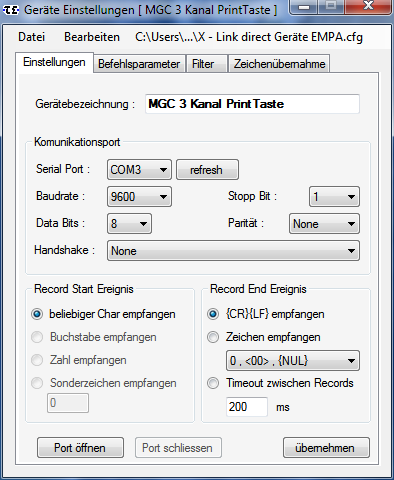Open the Zeichenübernahme tab
This screenshot has width=394, height=480.
279,64
